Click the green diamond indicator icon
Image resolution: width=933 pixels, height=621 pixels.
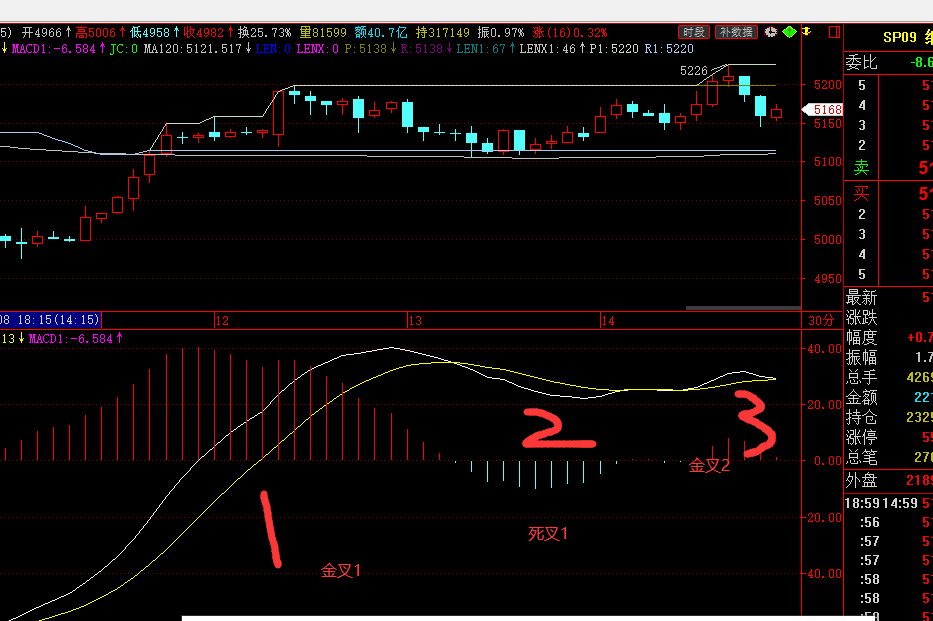pos(790,32)
